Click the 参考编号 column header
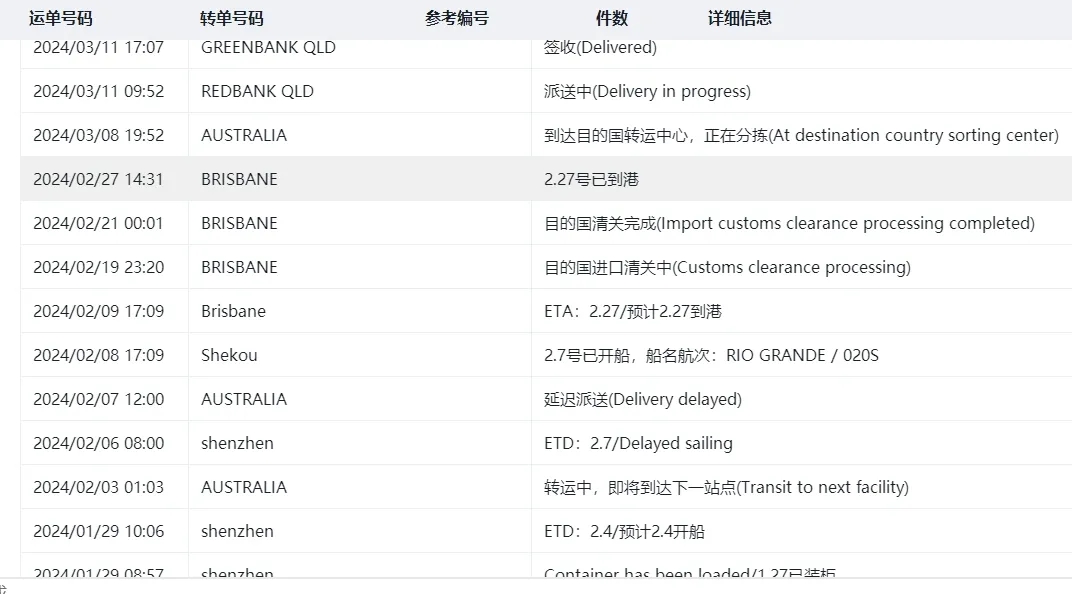This screenshot has height=594, width=1072. (457, 18)
